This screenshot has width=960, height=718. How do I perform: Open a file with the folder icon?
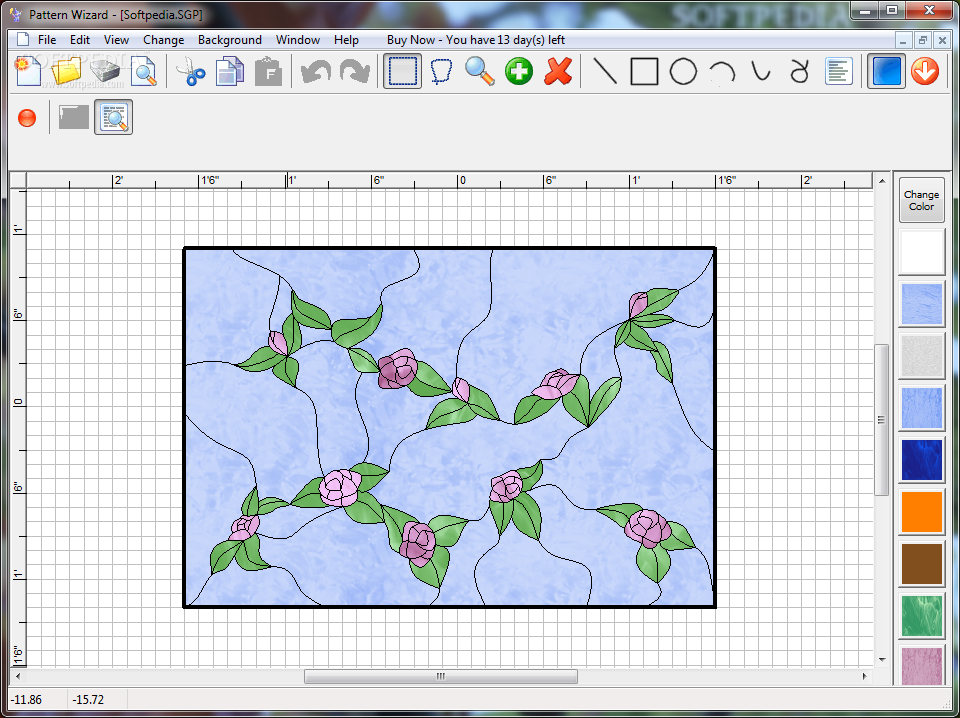[x=67, y=71]
